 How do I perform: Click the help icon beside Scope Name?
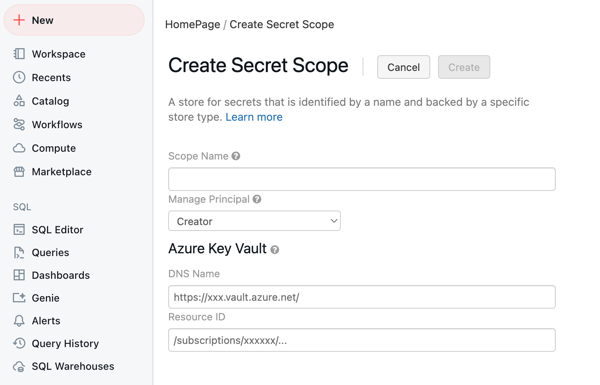[236, 156]
